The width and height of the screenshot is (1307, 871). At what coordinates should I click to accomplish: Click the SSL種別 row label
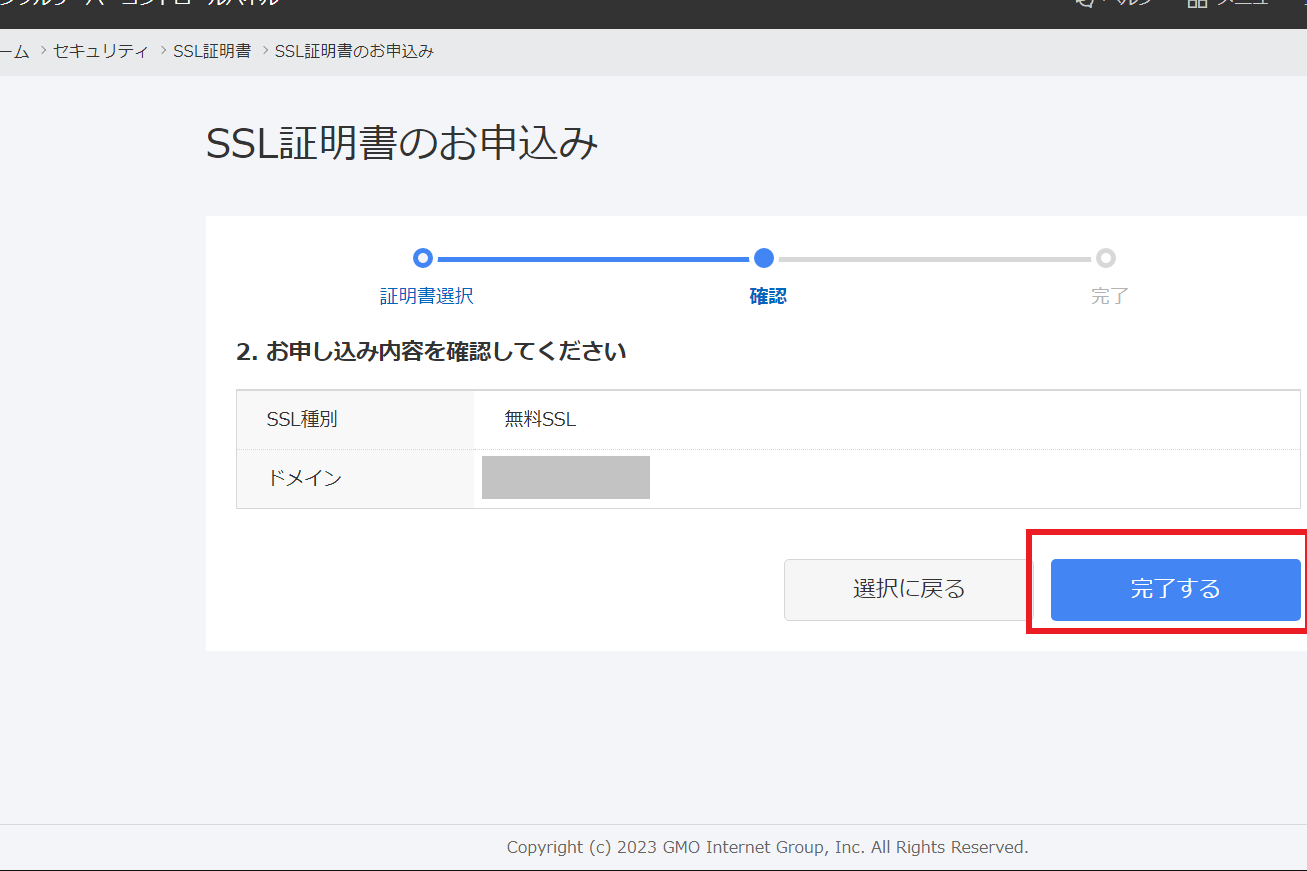[302, 420]
